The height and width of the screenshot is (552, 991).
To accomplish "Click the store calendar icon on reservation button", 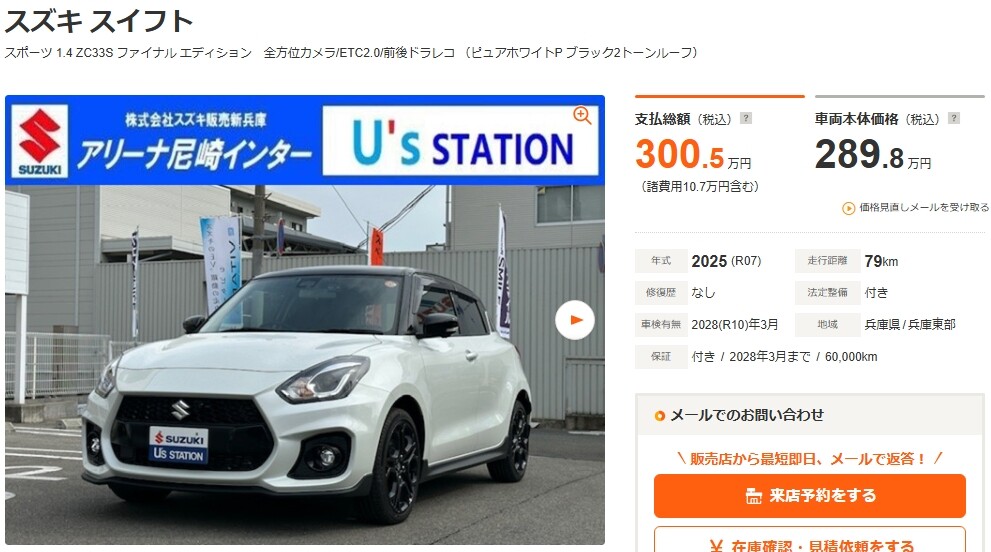I will coord(753,496).
